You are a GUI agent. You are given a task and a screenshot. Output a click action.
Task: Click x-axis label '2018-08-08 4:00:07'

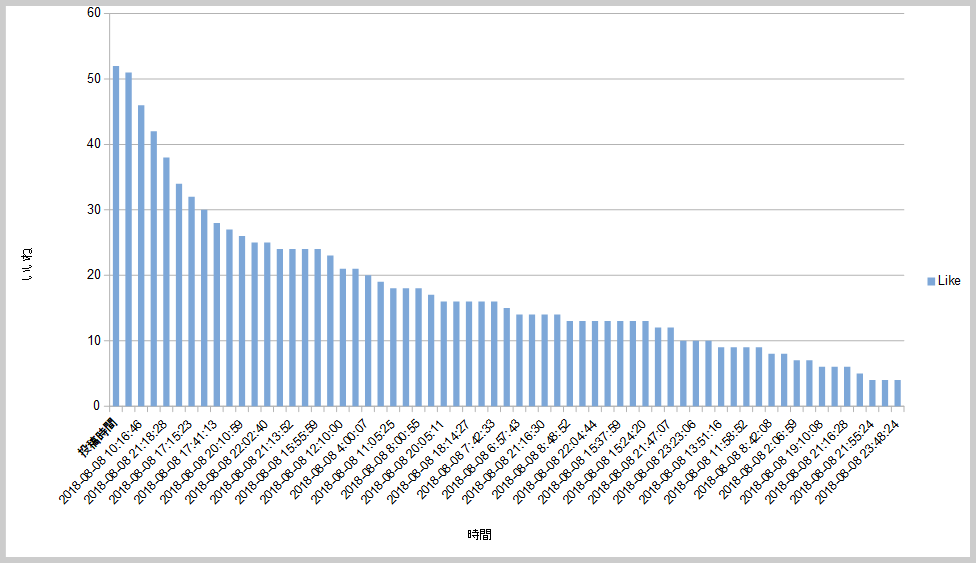tap(329, 459)
